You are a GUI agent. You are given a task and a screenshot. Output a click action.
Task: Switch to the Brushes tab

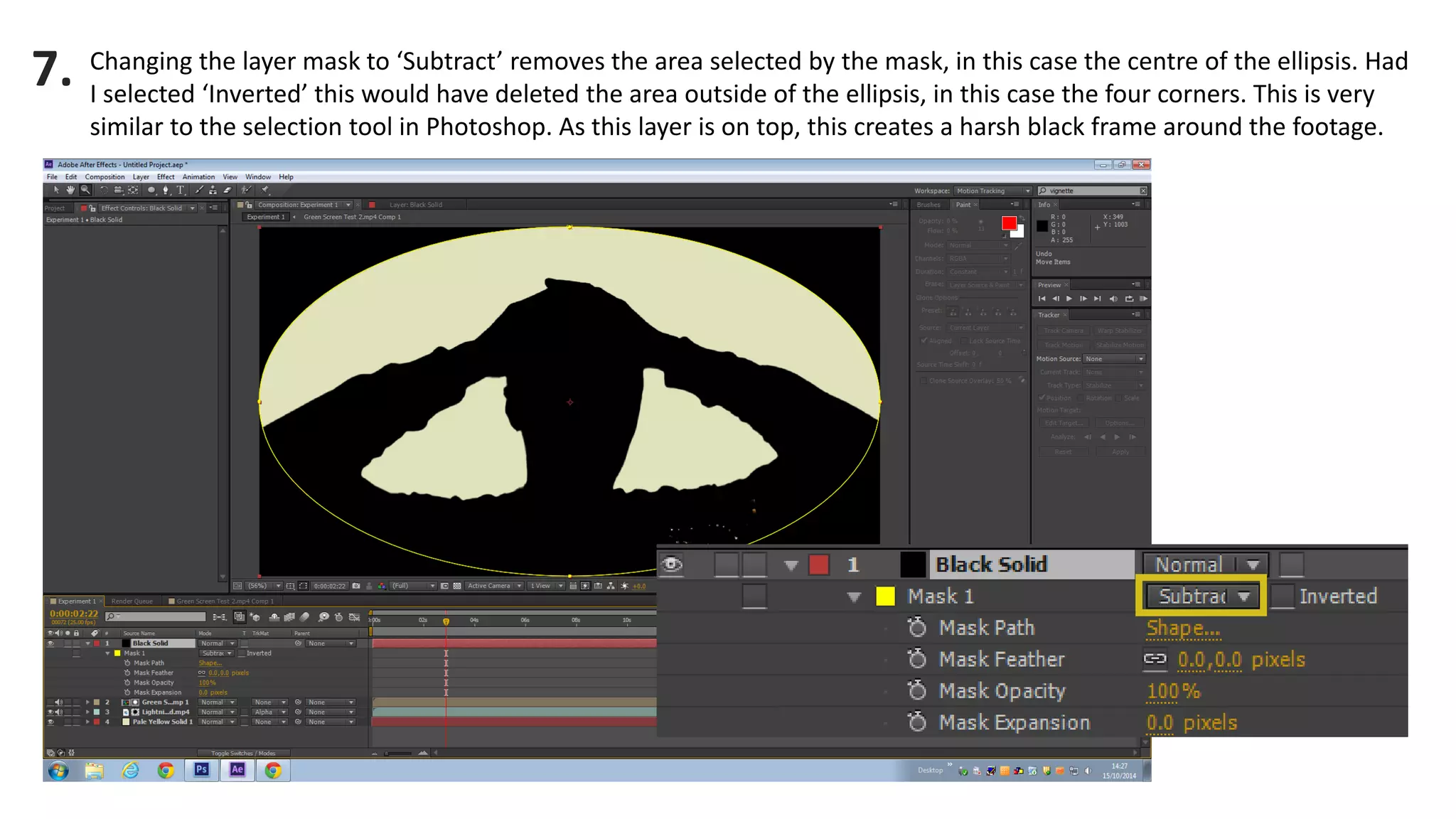(x=928, y=205)
